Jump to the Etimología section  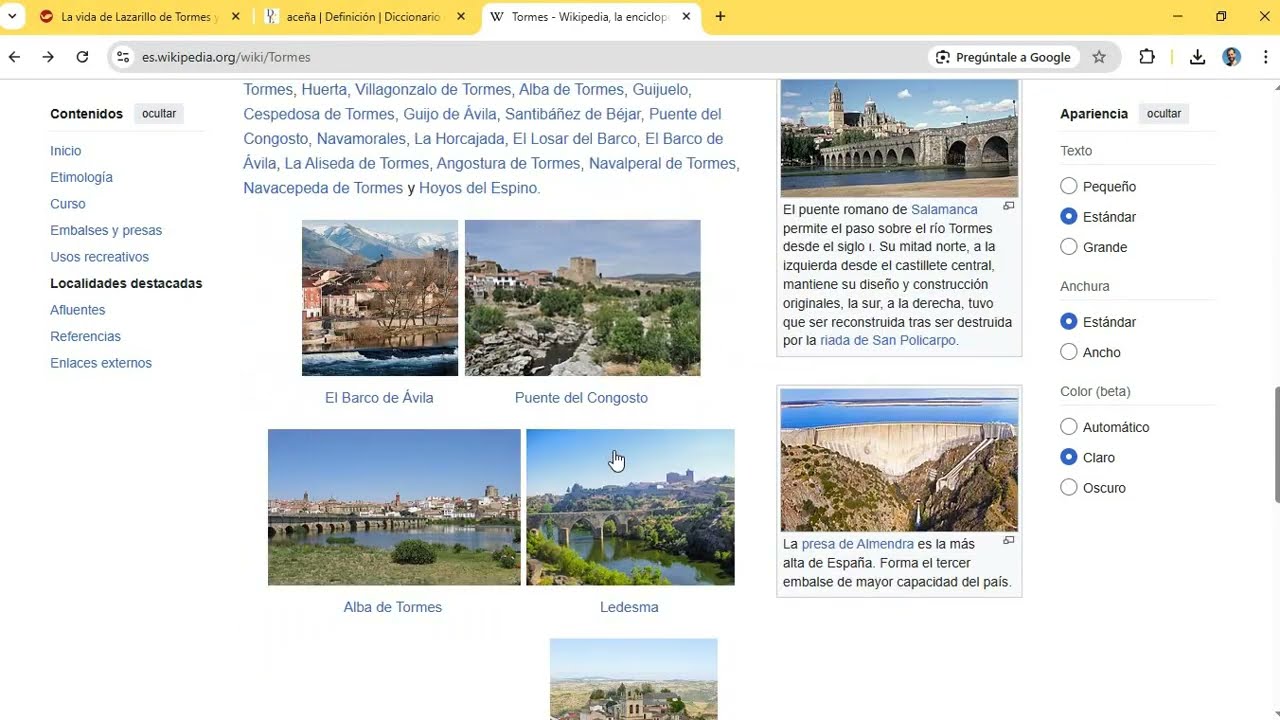tap(82, 177)
